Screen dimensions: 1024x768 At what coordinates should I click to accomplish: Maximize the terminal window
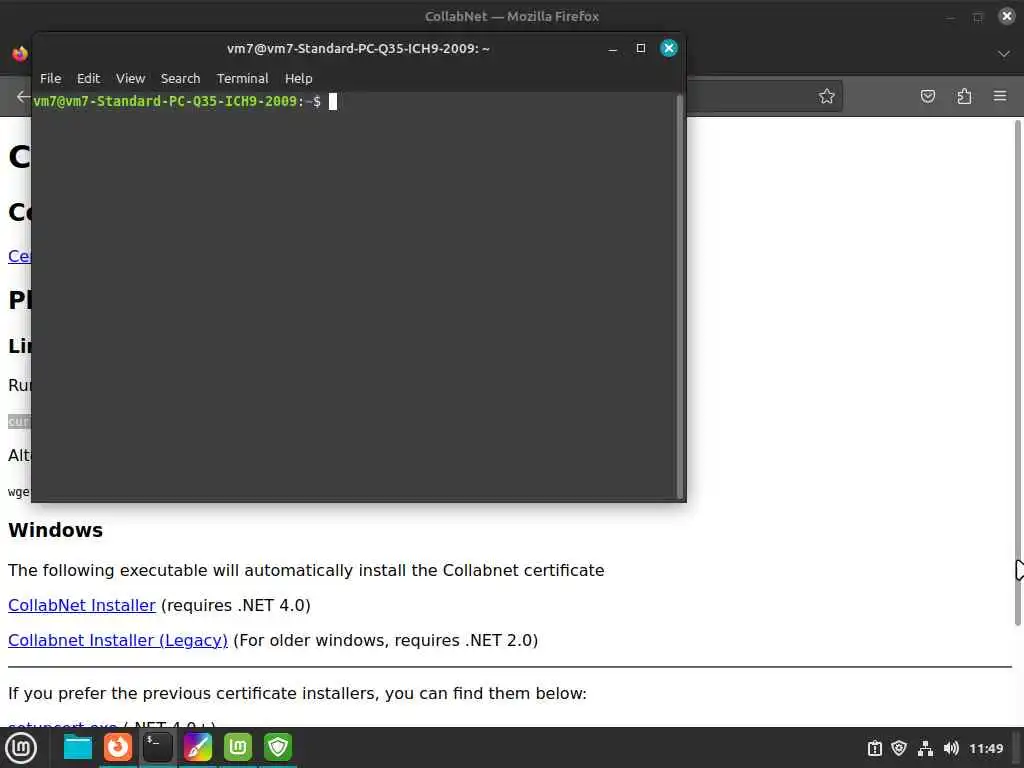[x=641, y=48]
